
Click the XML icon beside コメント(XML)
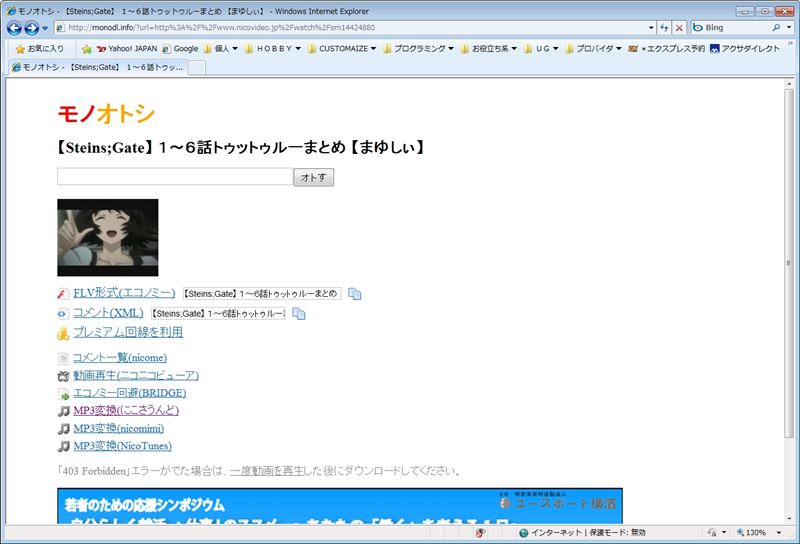(62, 314)
